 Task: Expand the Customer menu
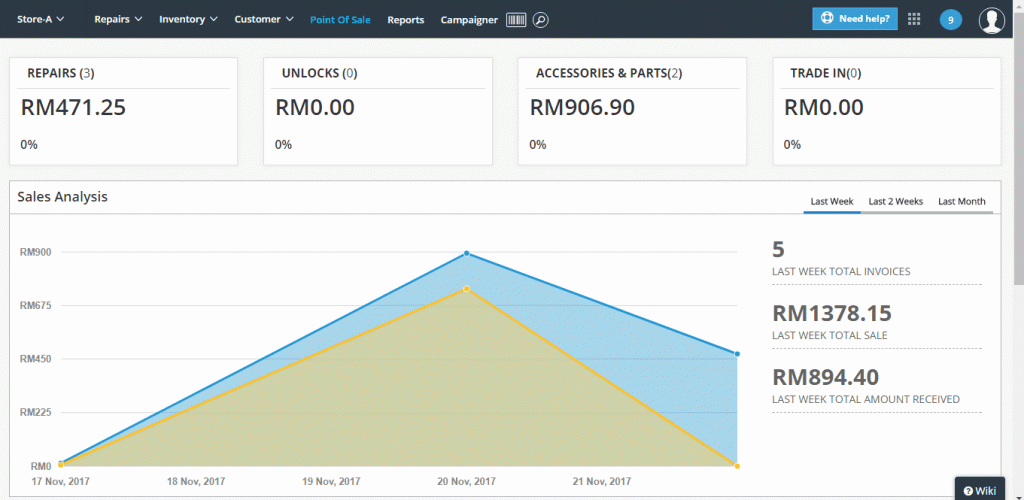tap(264, 19)
